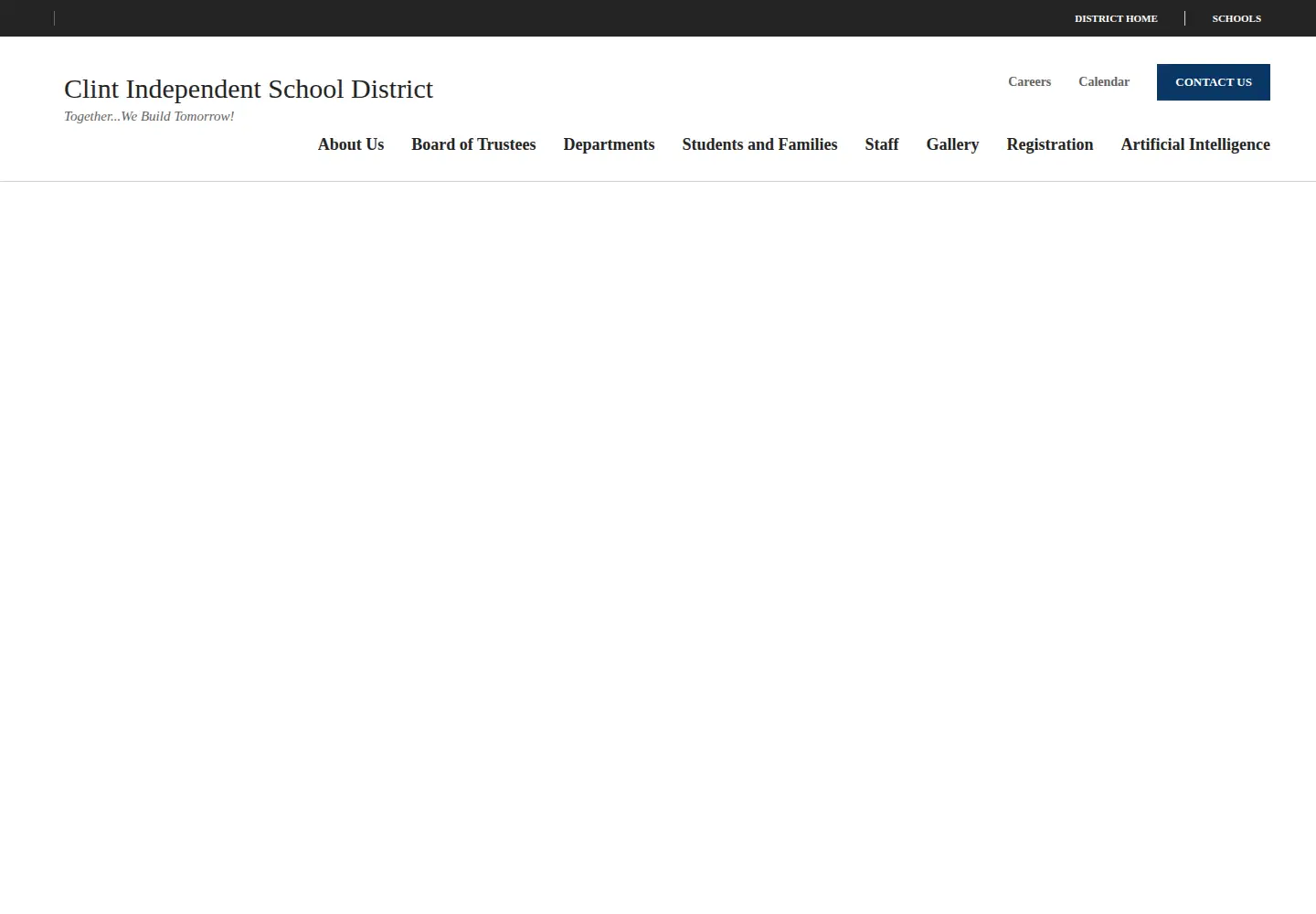
Task: Open the Students and Families menu
Action: click(x=759, y=144)
